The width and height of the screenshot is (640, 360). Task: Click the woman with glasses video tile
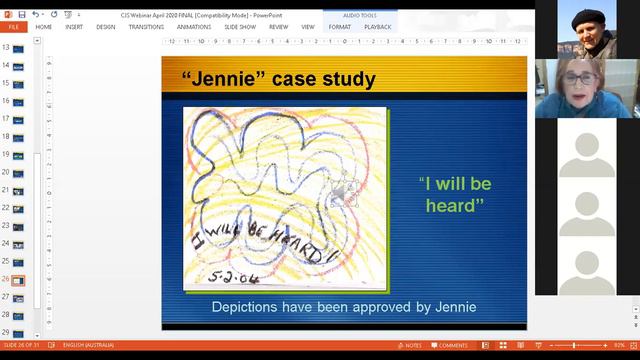[x=587, y=89]
